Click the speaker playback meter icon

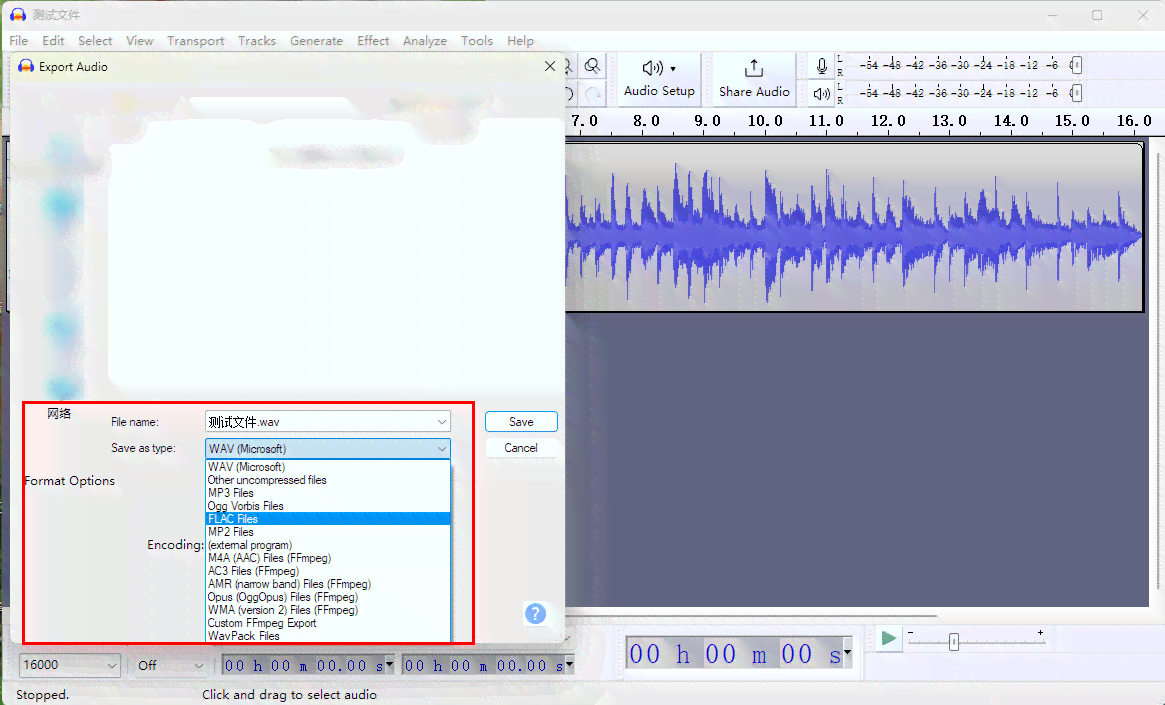tap(821, 94)
